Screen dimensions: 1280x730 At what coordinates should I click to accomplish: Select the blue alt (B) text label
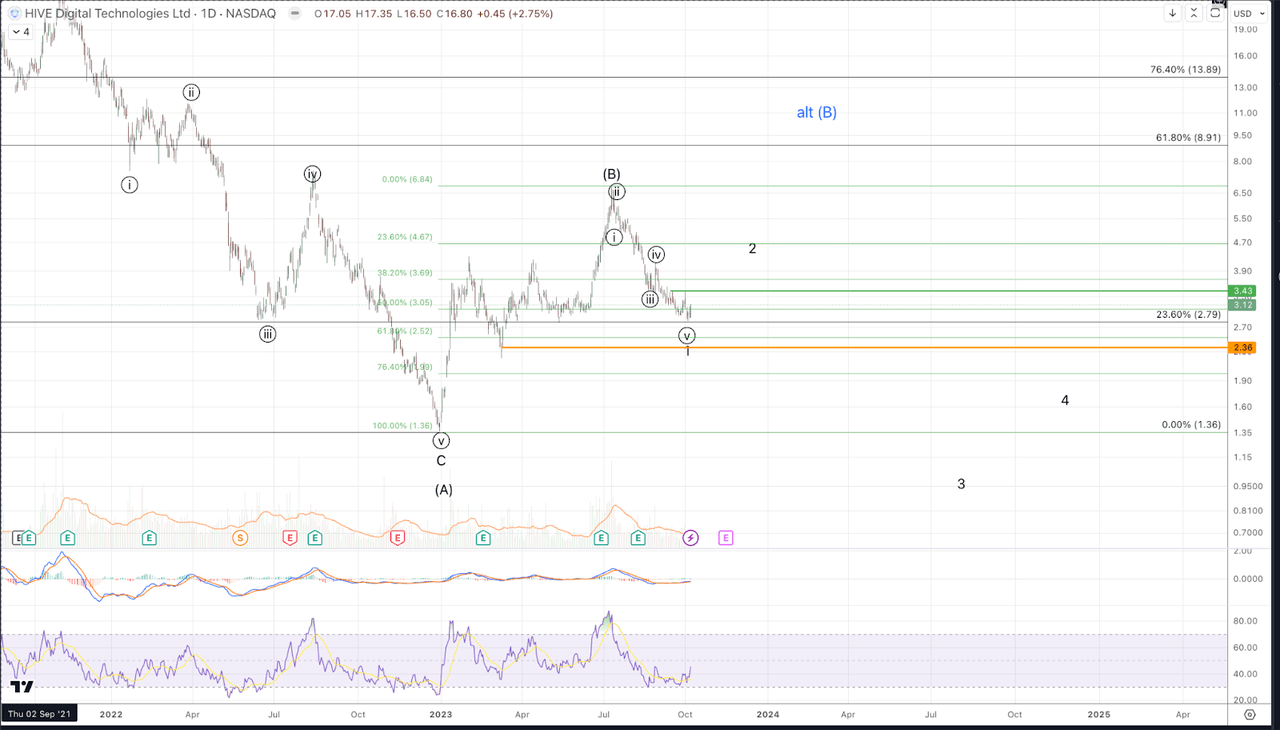pos(817,113)
